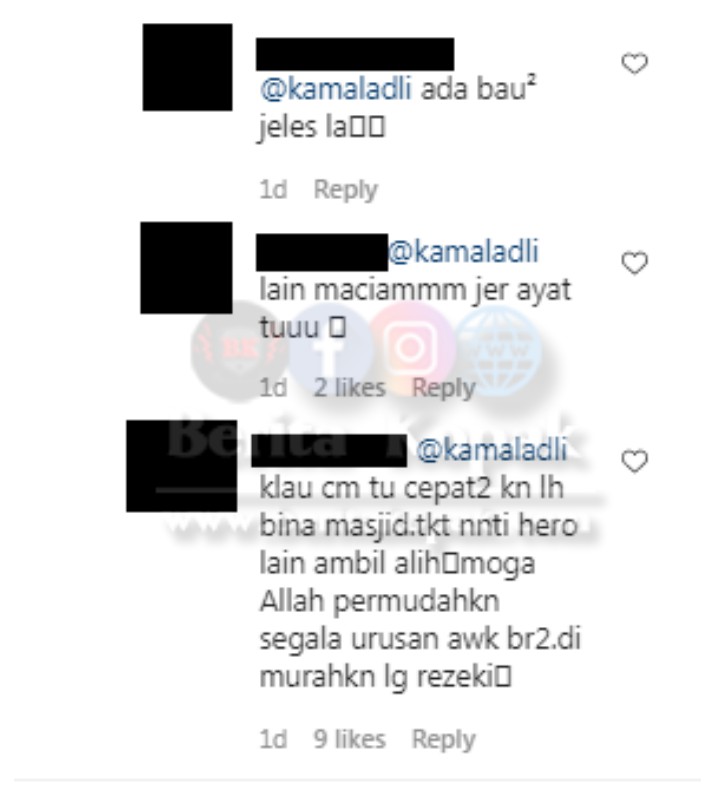Open third commenter's redacted username
The image size is (715, 800).
329,451
